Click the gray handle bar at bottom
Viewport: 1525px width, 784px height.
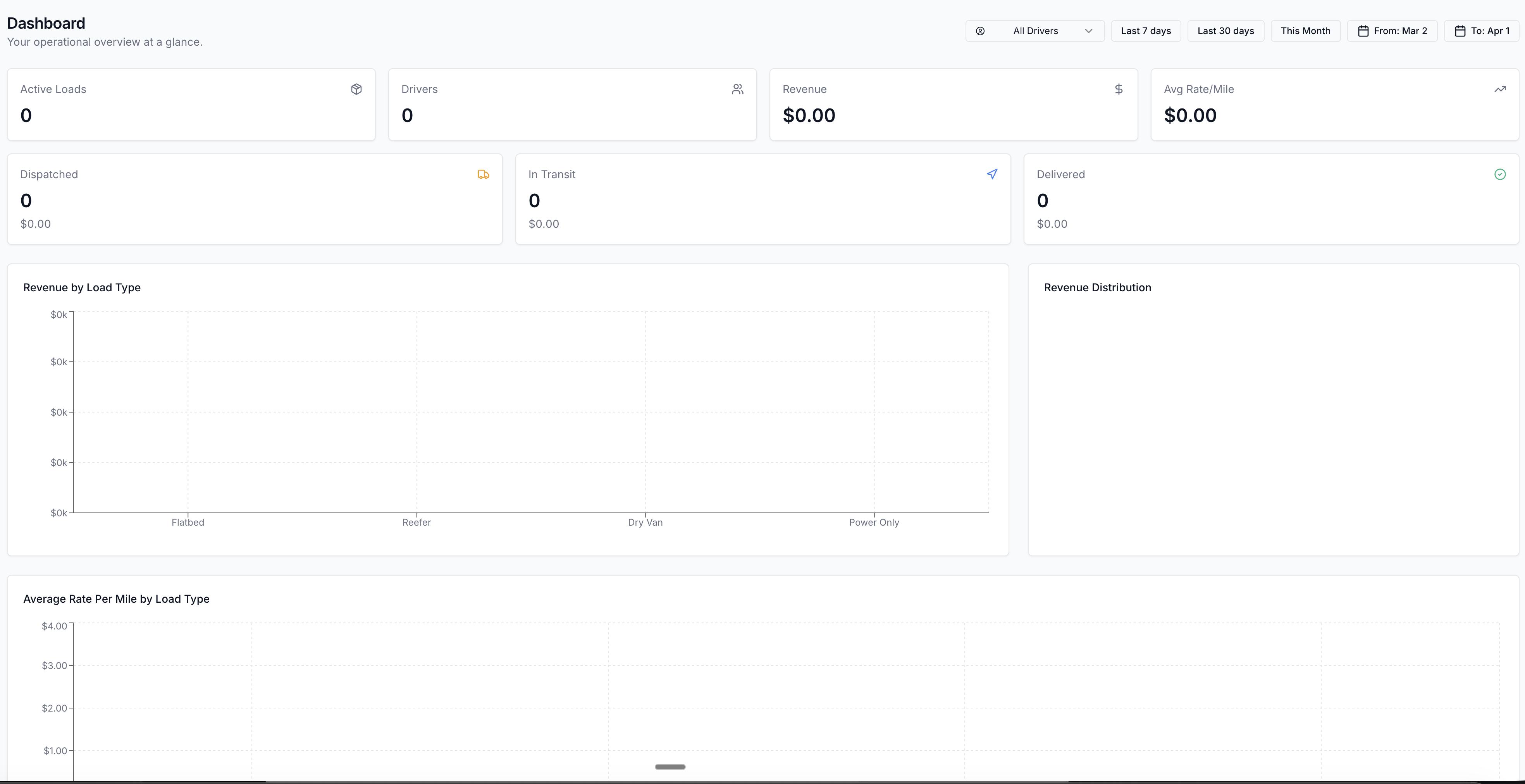tap(670, 766)
